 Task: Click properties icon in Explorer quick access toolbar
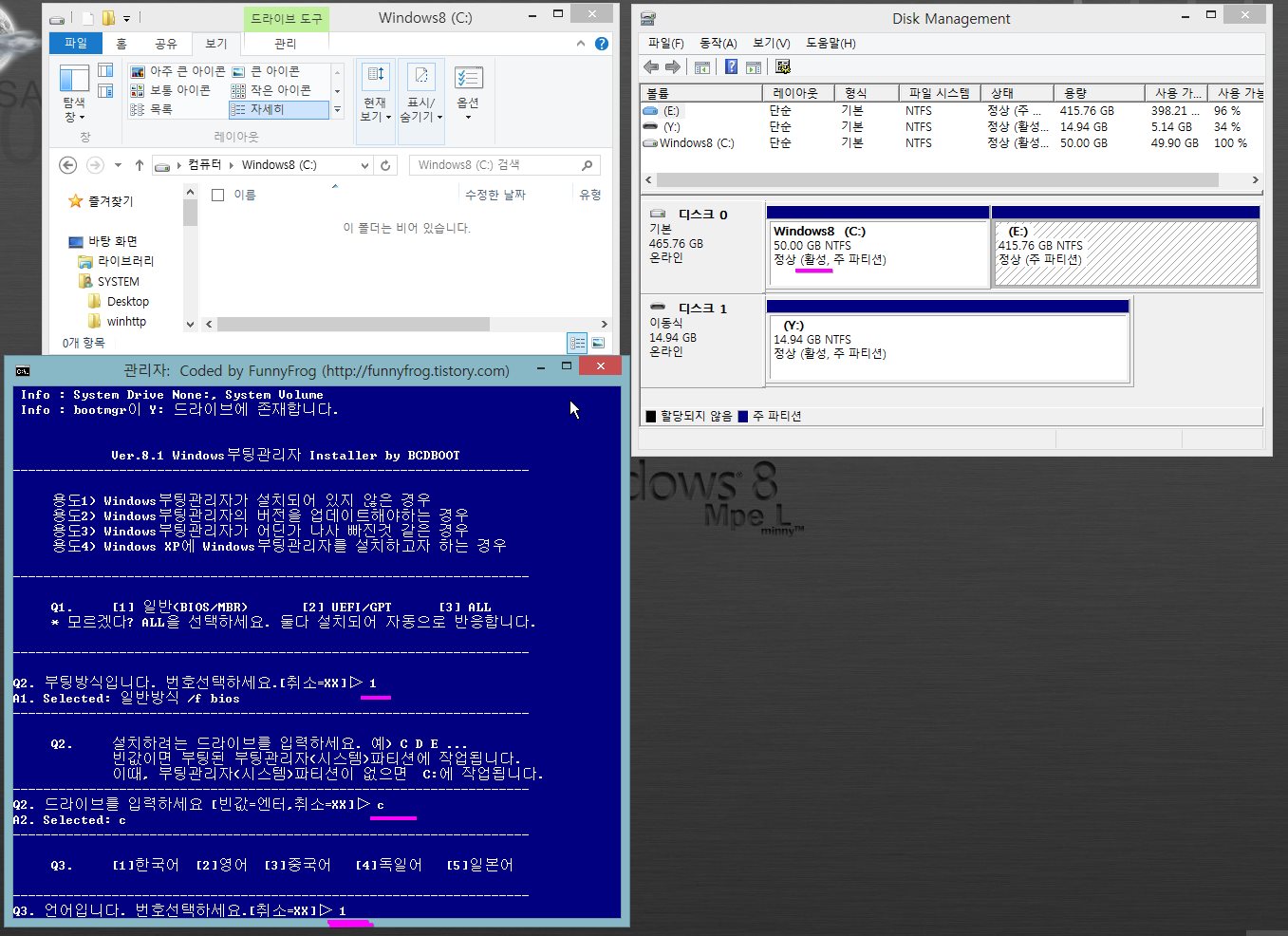pyautogui.click(x=88, y=18)
